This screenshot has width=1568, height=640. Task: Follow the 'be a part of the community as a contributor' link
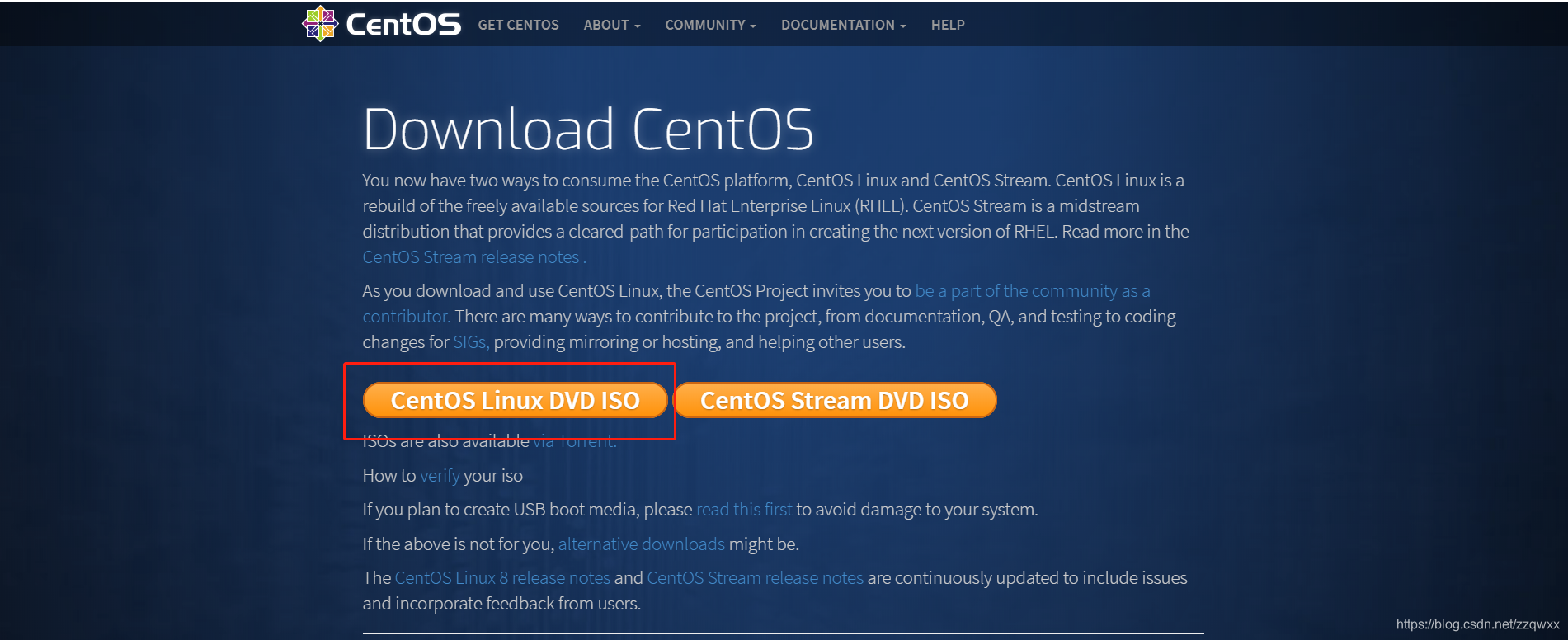point(1033,291)
